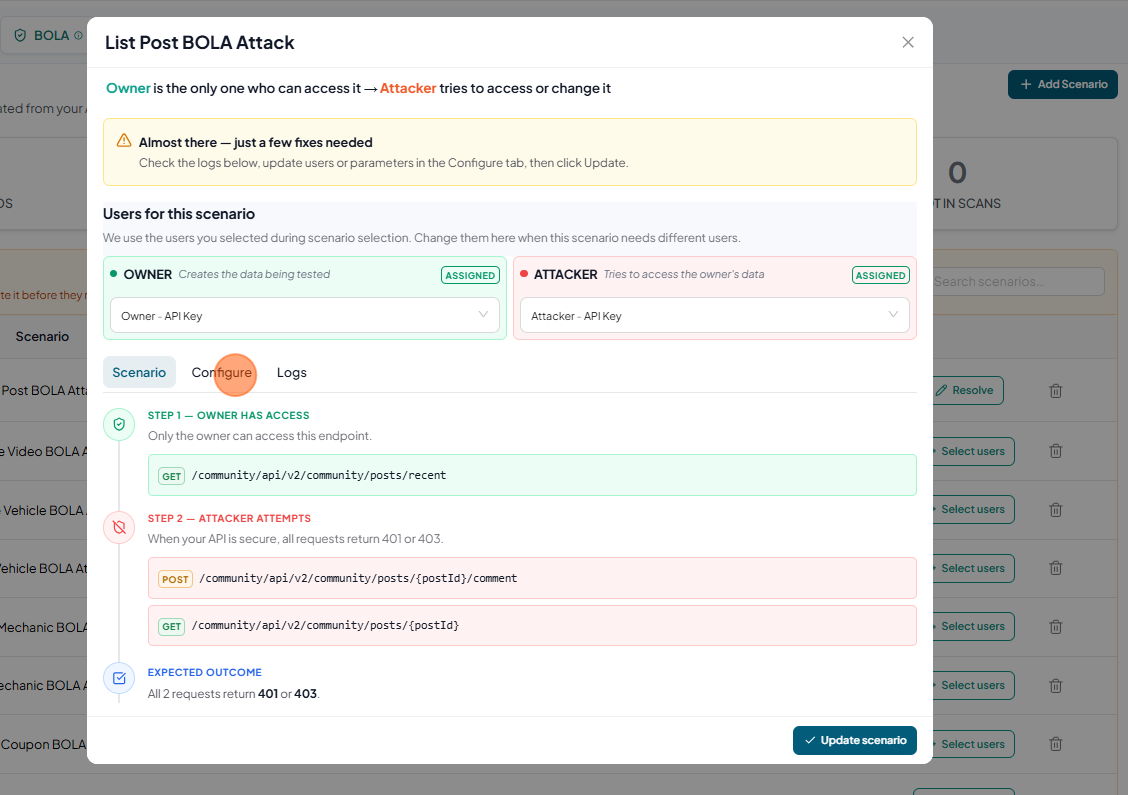Click the Owner ASSIGNED status badge

[x=469, y=275]
